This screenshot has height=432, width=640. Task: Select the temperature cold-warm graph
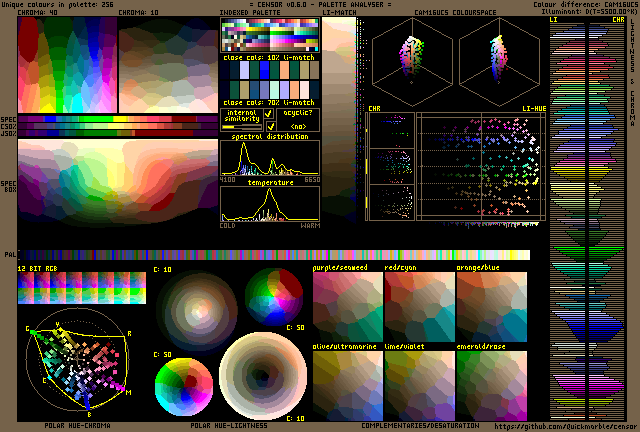point(269,203)
